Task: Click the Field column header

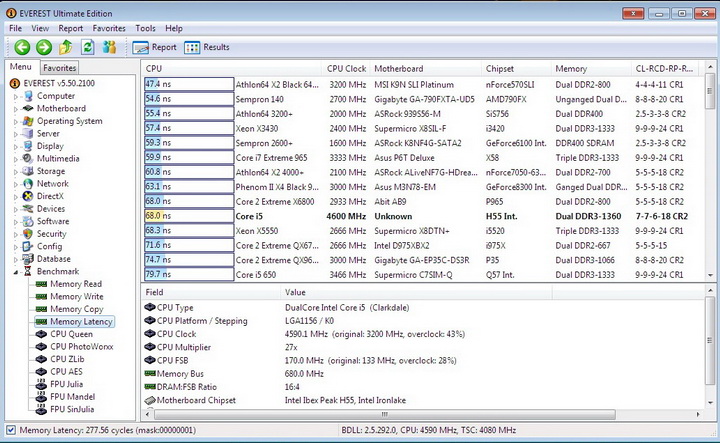Action: pyautogui.click(x=211, y=292)
